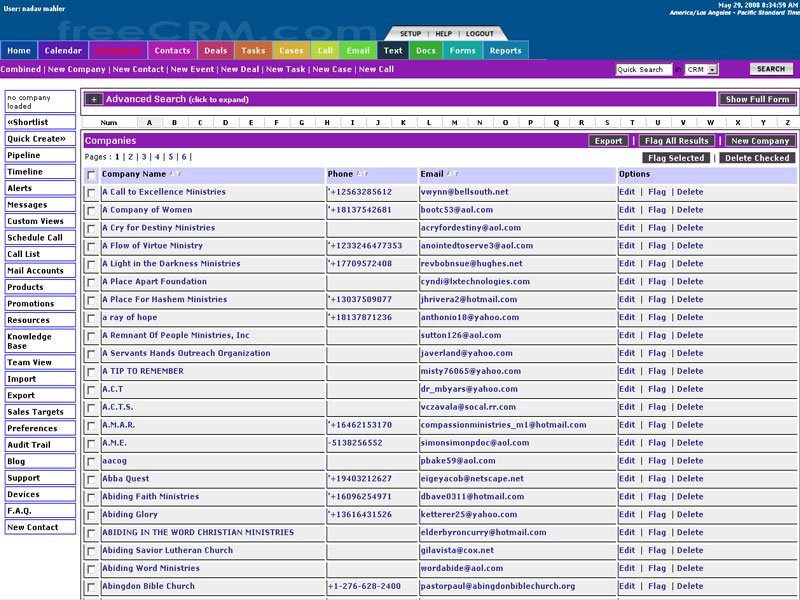Expand Advanced Search with the plus icon
Image resolution: width=800 pixels, height=600 pixels.
pyautogui.click(x=94, y=99)
